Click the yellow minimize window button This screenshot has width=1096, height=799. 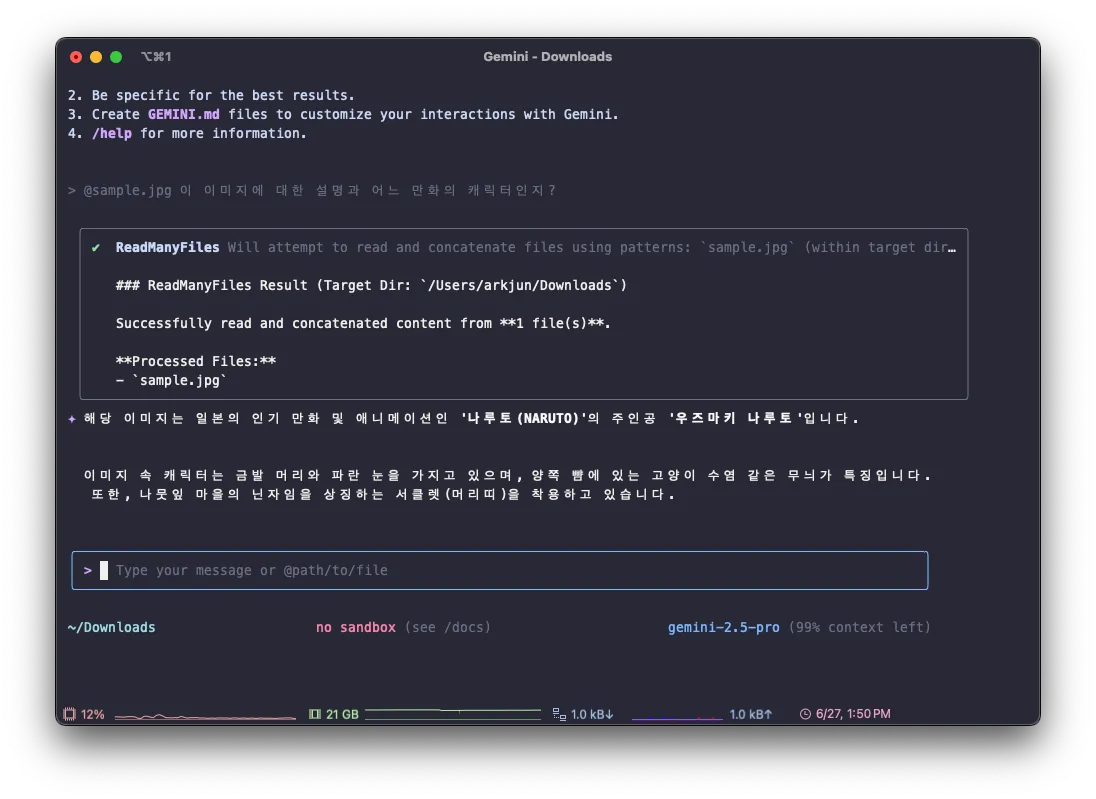coord(96,57)
